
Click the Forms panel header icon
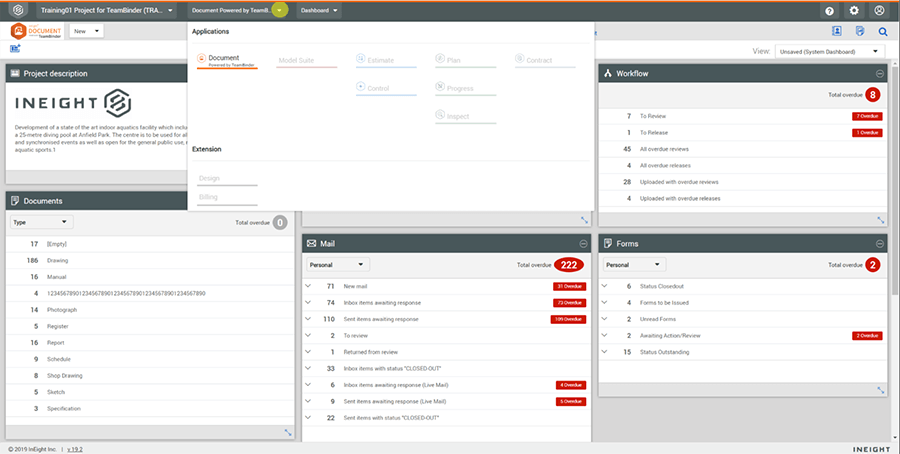[x=608, y=244]
